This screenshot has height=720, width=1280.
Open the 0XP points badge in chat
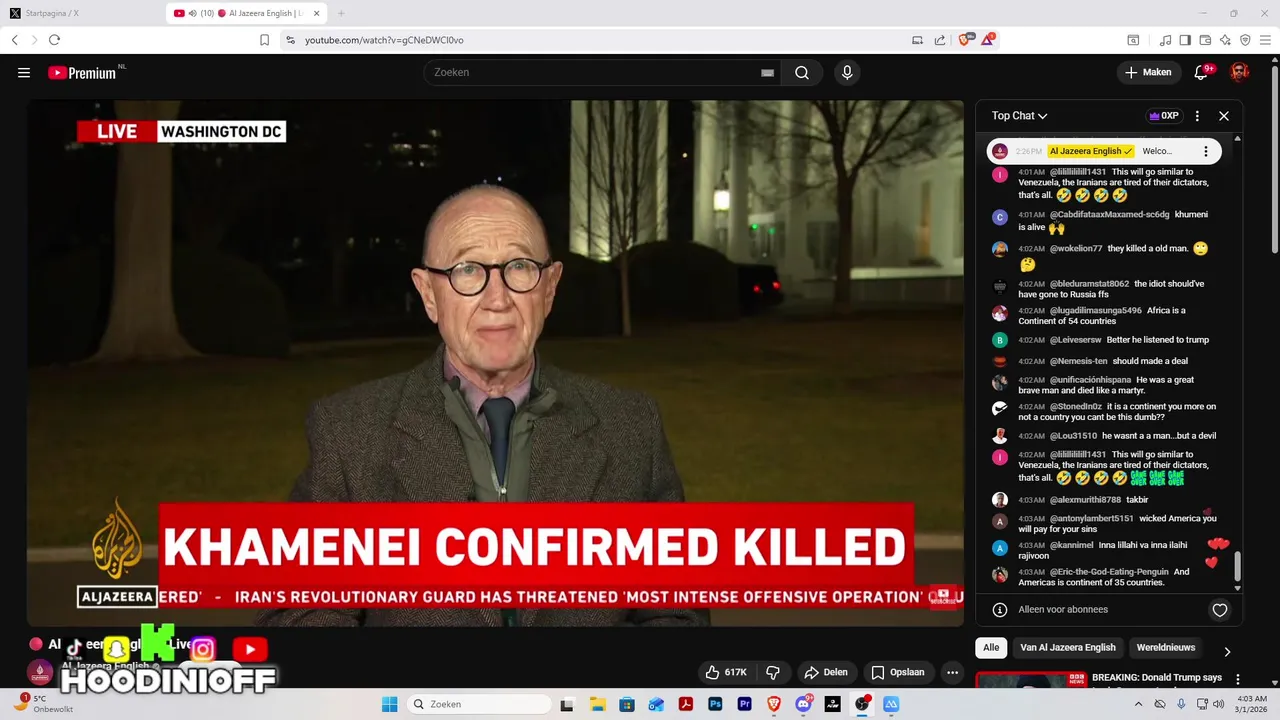pyautogui.click(x=1163, y=116)
